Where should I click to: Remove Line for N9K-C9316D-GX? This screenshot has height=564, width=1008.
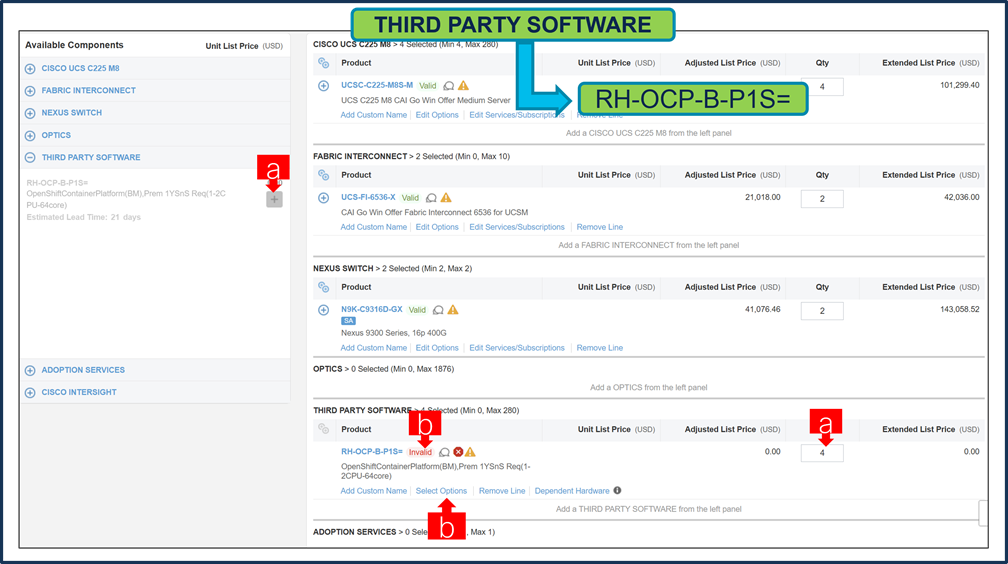[600, 348]
